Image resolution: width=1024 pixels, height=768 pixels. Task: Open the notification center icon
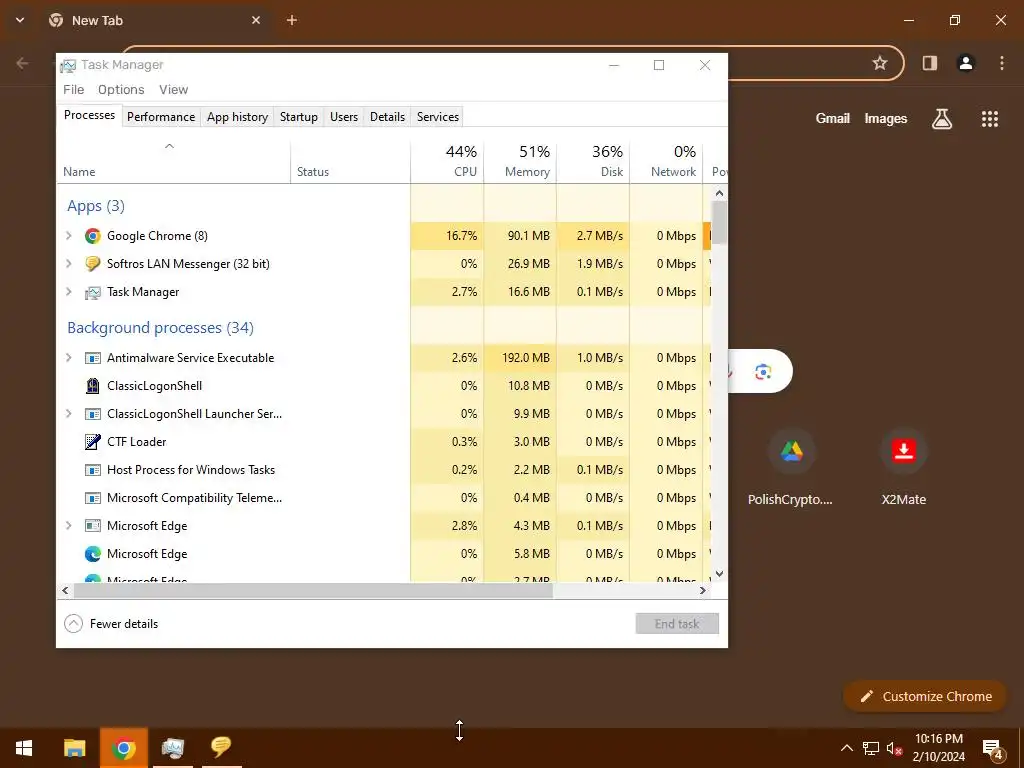[x=993, y=748]
